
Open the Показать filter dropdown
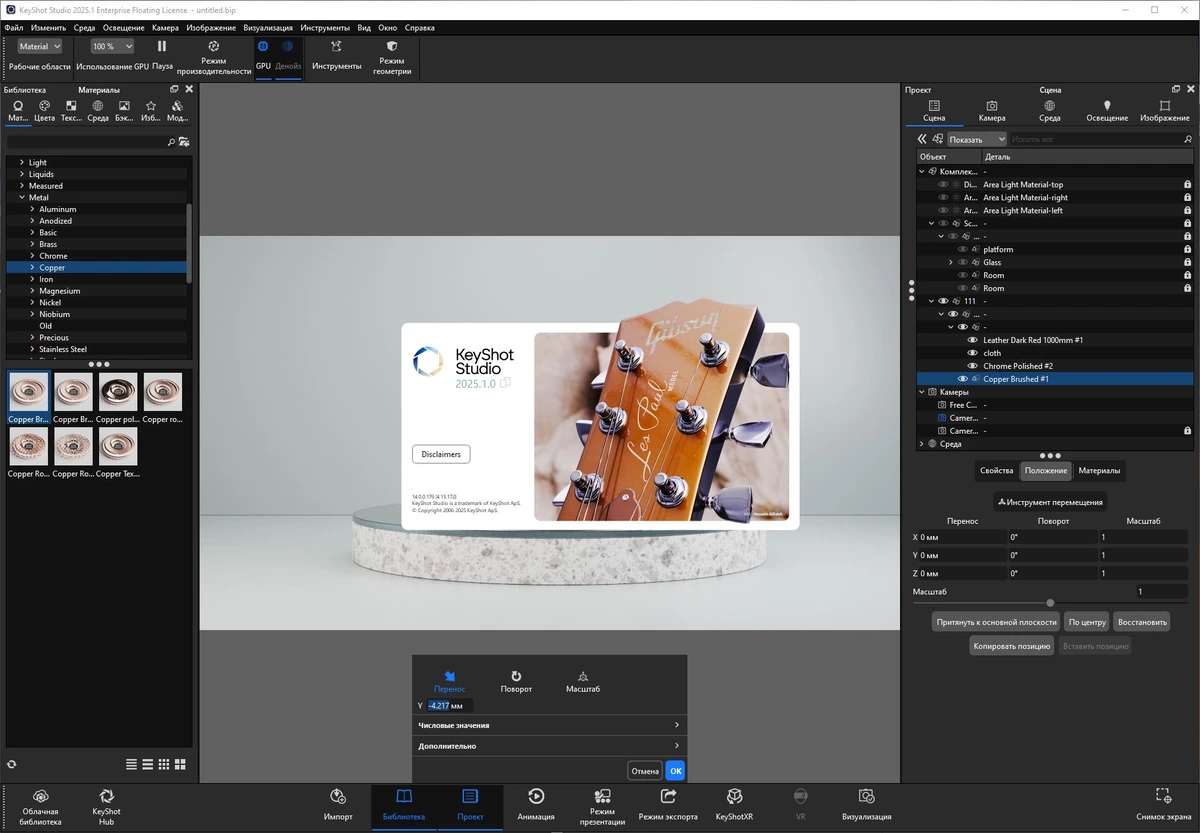(977, 139)
